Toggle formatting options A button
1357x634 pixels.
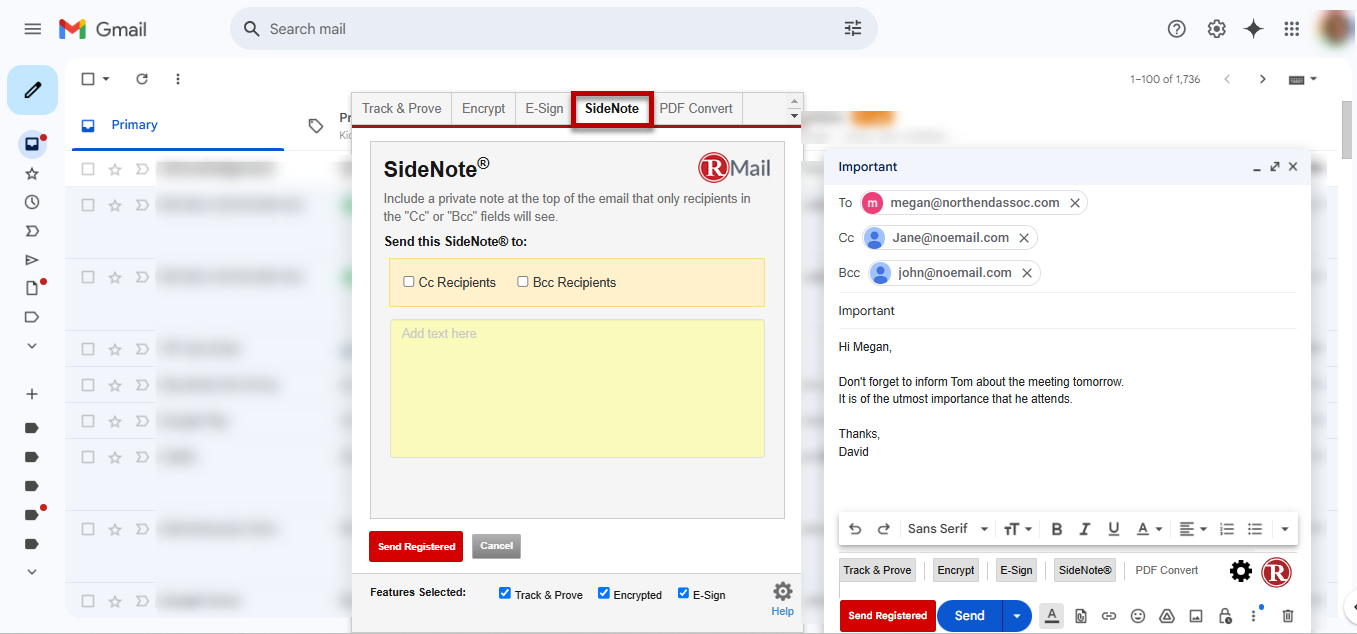click(1051, 616)
